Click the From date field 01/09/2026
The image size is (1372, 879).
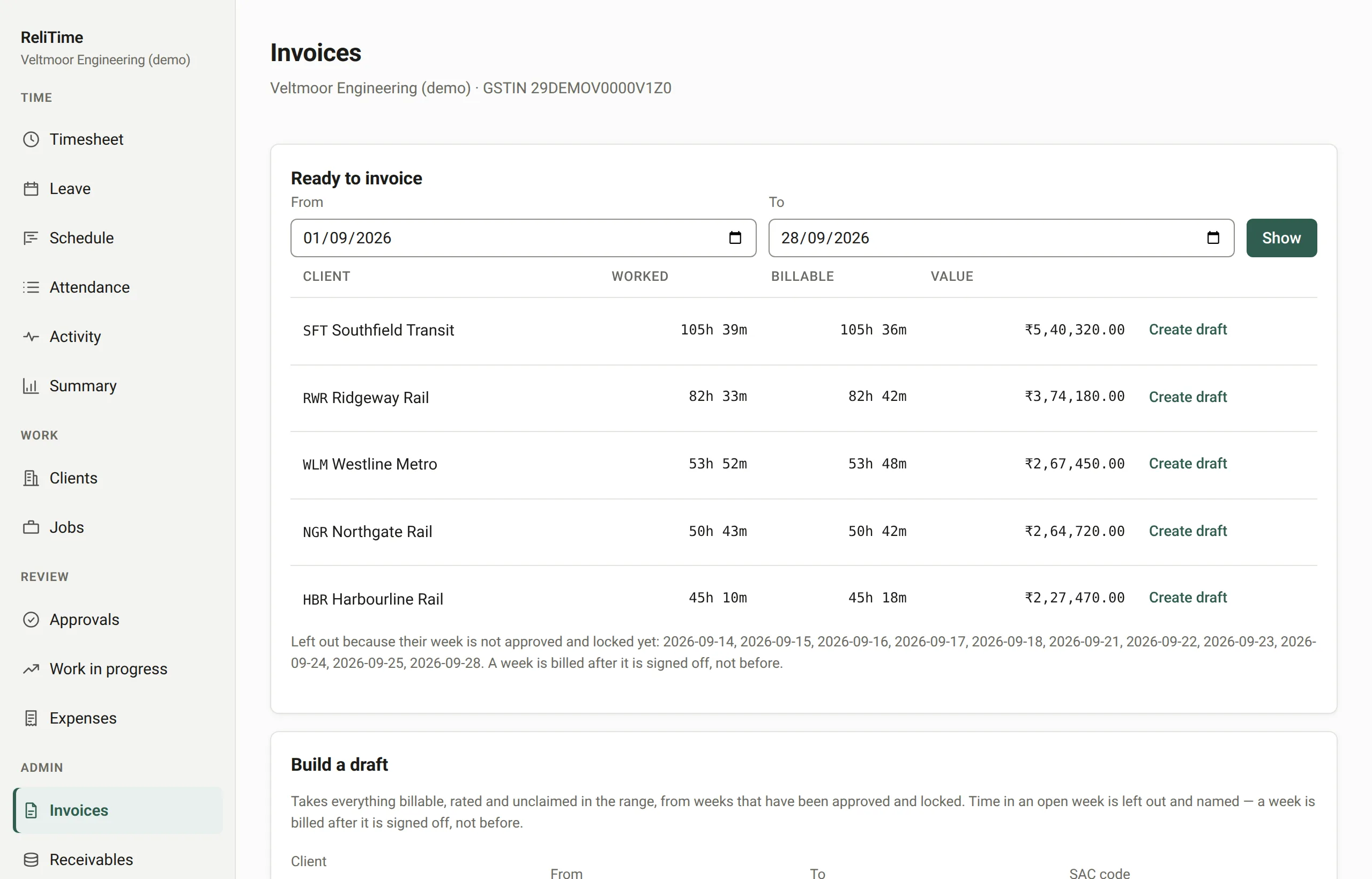[x=524, y=238]
